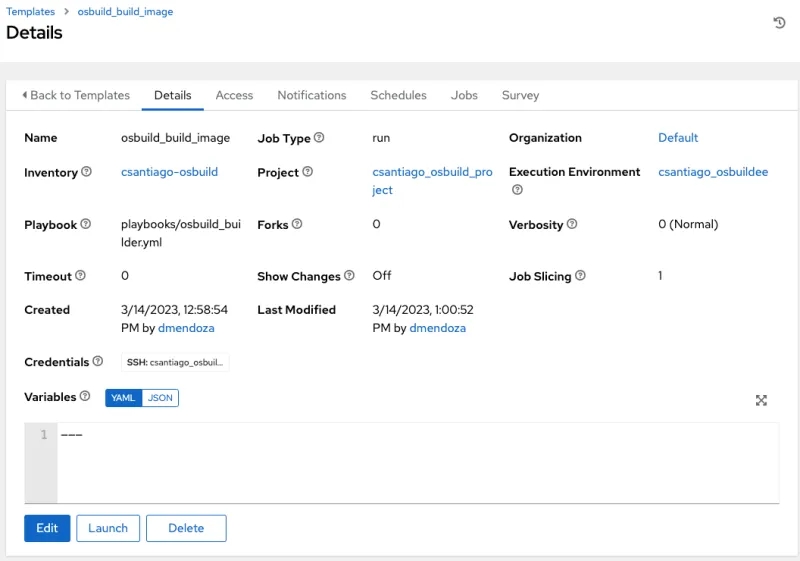Launch the osbuild_build_image template

pos(108,528)
